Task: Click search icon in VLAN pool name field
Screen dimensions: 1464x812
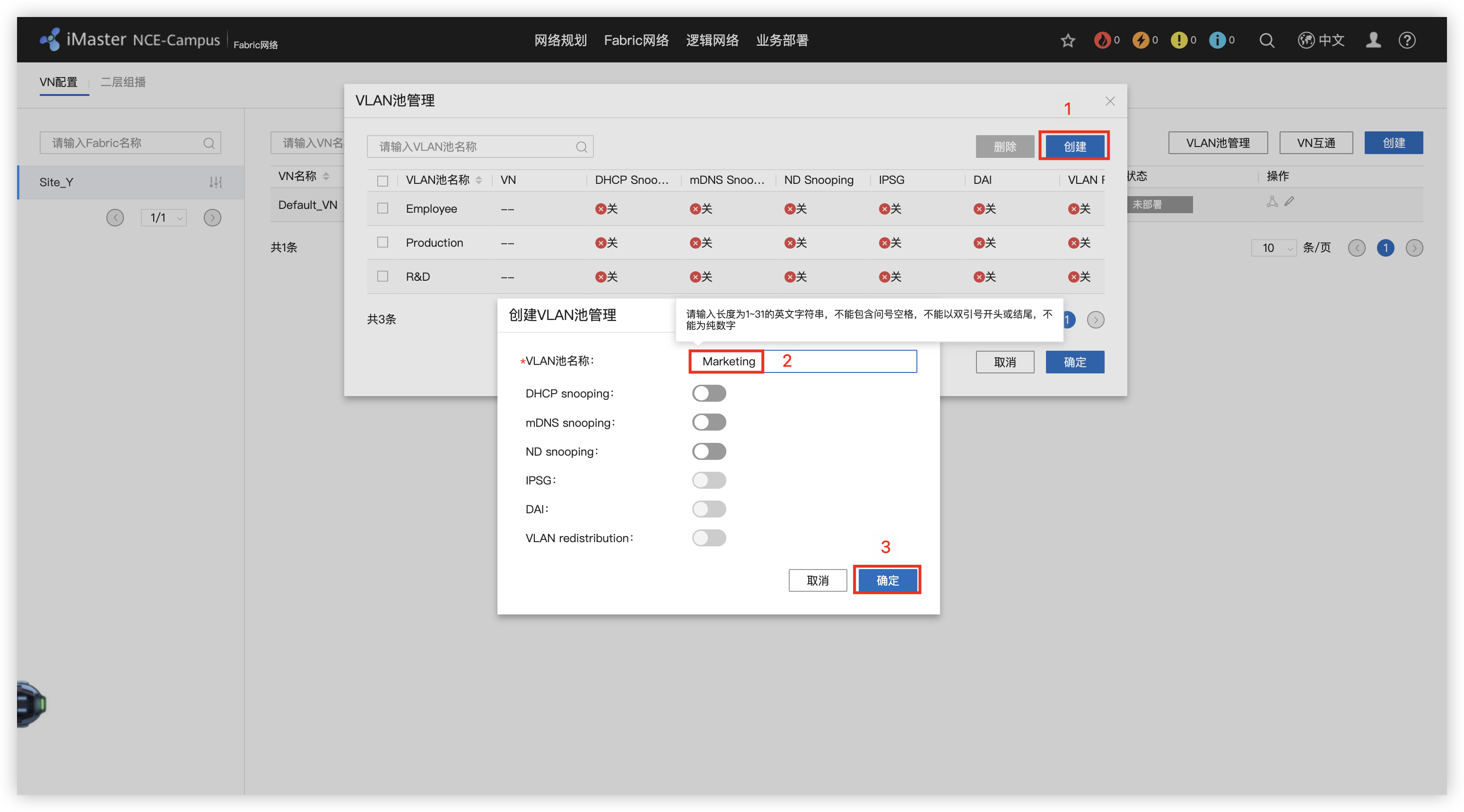Action: pos(581,147)
